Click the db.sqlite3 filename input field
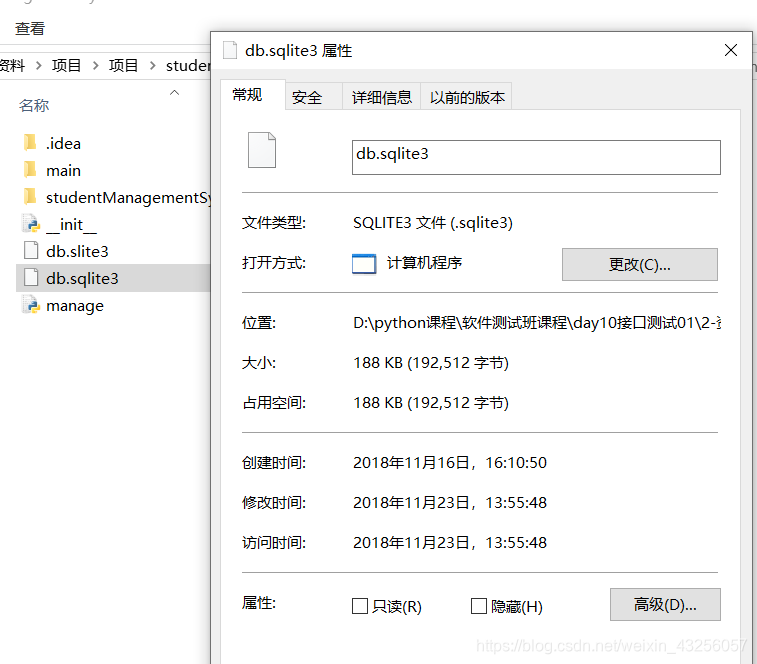This screenshot has width=757, height=664. pyautogui.click(x=536, y=157)
